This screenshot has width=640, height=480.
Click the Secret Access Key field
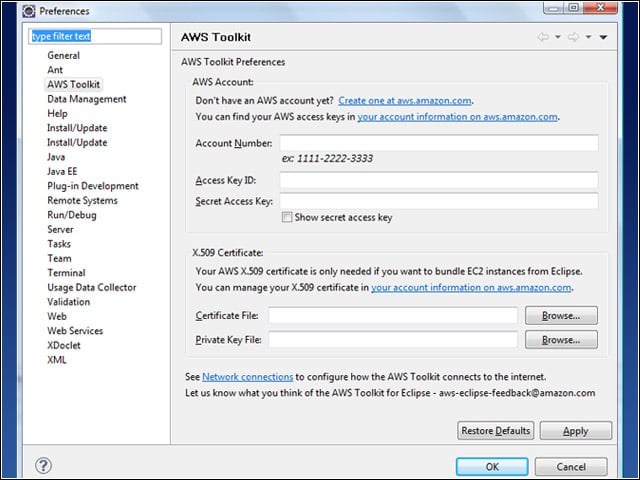pos(439,201)
